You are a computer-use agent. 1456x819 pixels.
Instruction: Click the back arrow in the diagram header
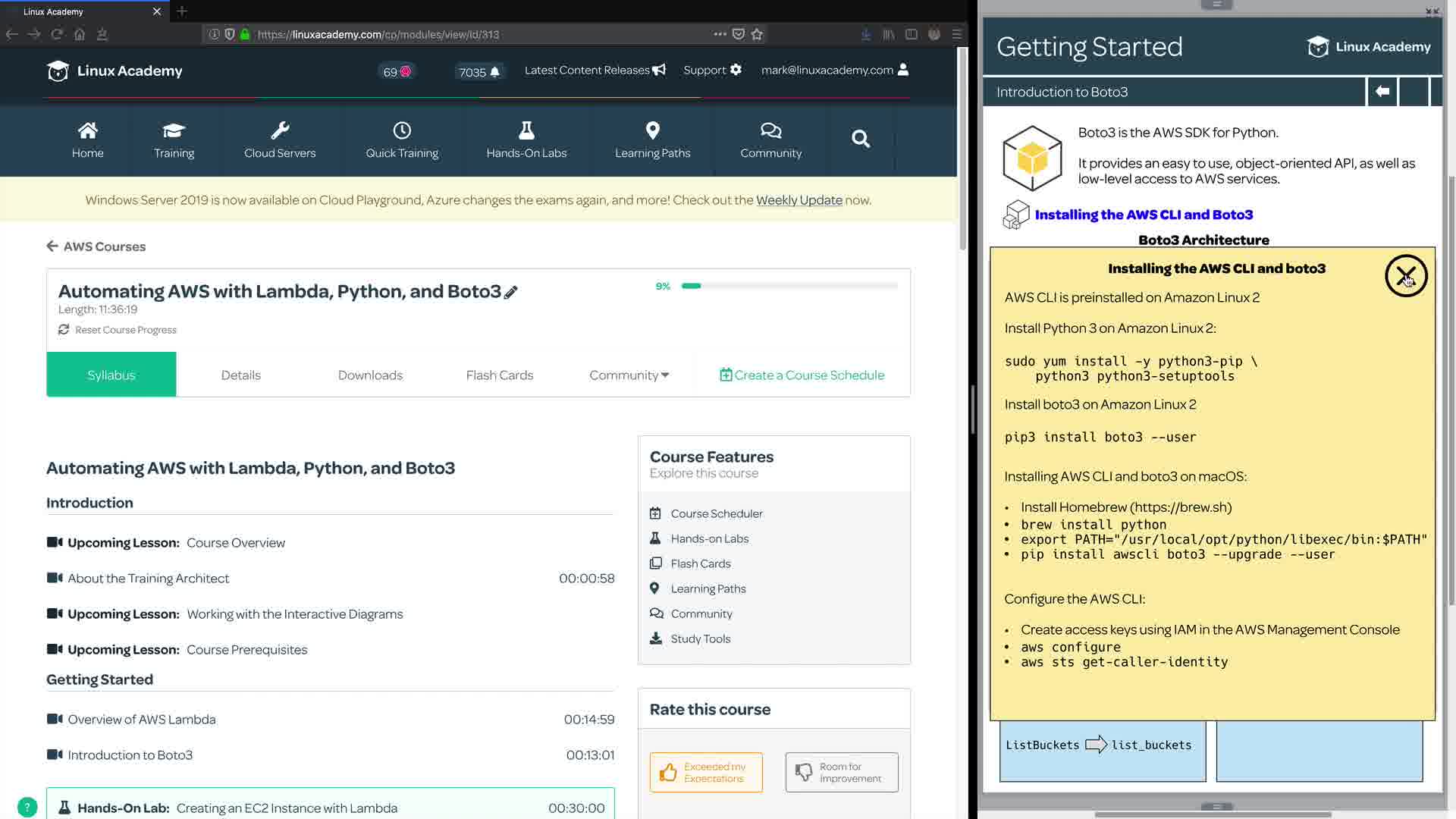tap(1382, 92)
